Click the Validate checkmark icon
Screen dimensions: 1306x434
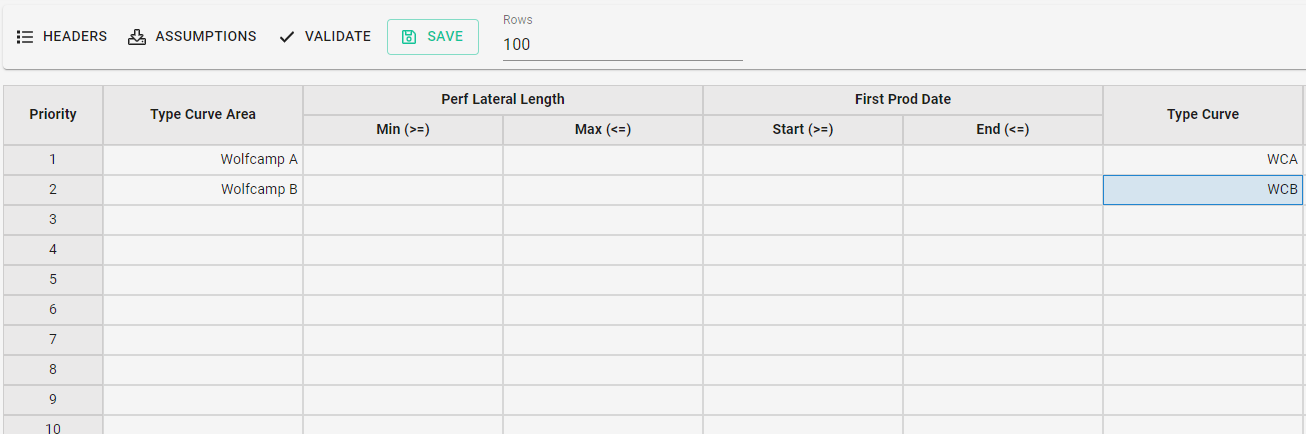coord(287,36)
